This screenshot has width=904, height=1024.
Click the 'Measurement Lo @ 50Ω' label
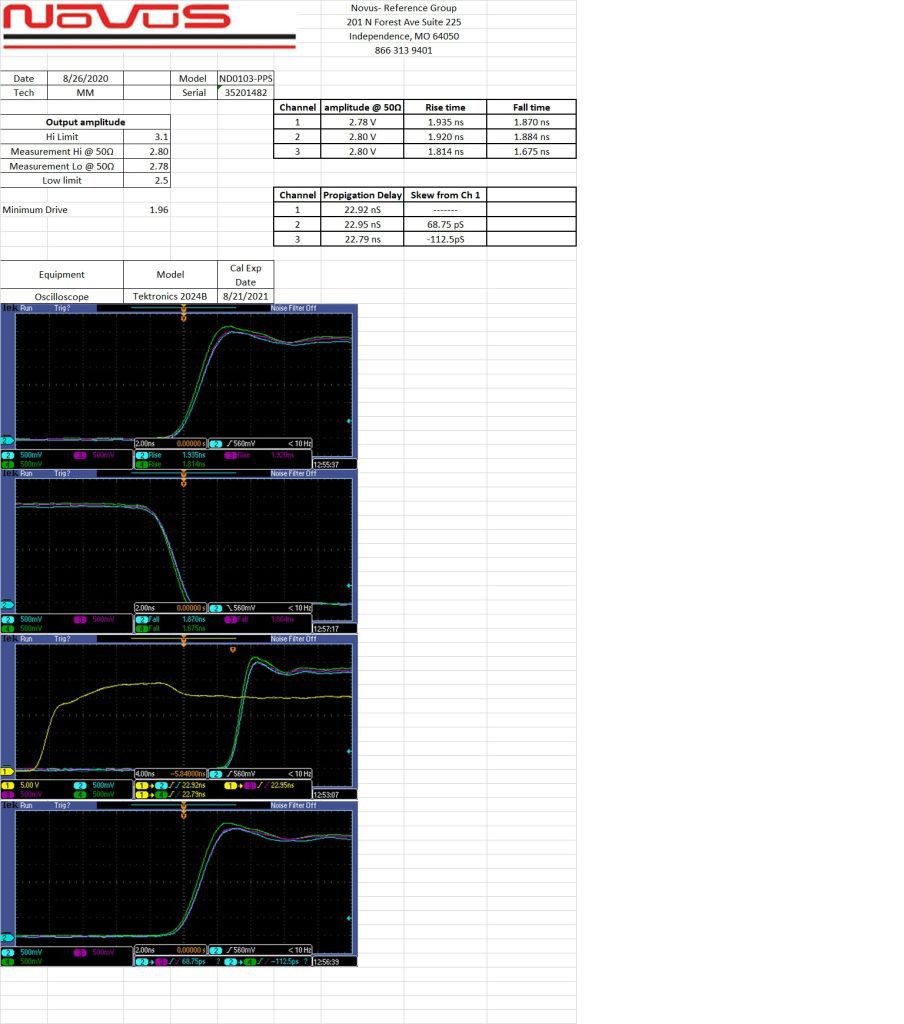(62, 167)
